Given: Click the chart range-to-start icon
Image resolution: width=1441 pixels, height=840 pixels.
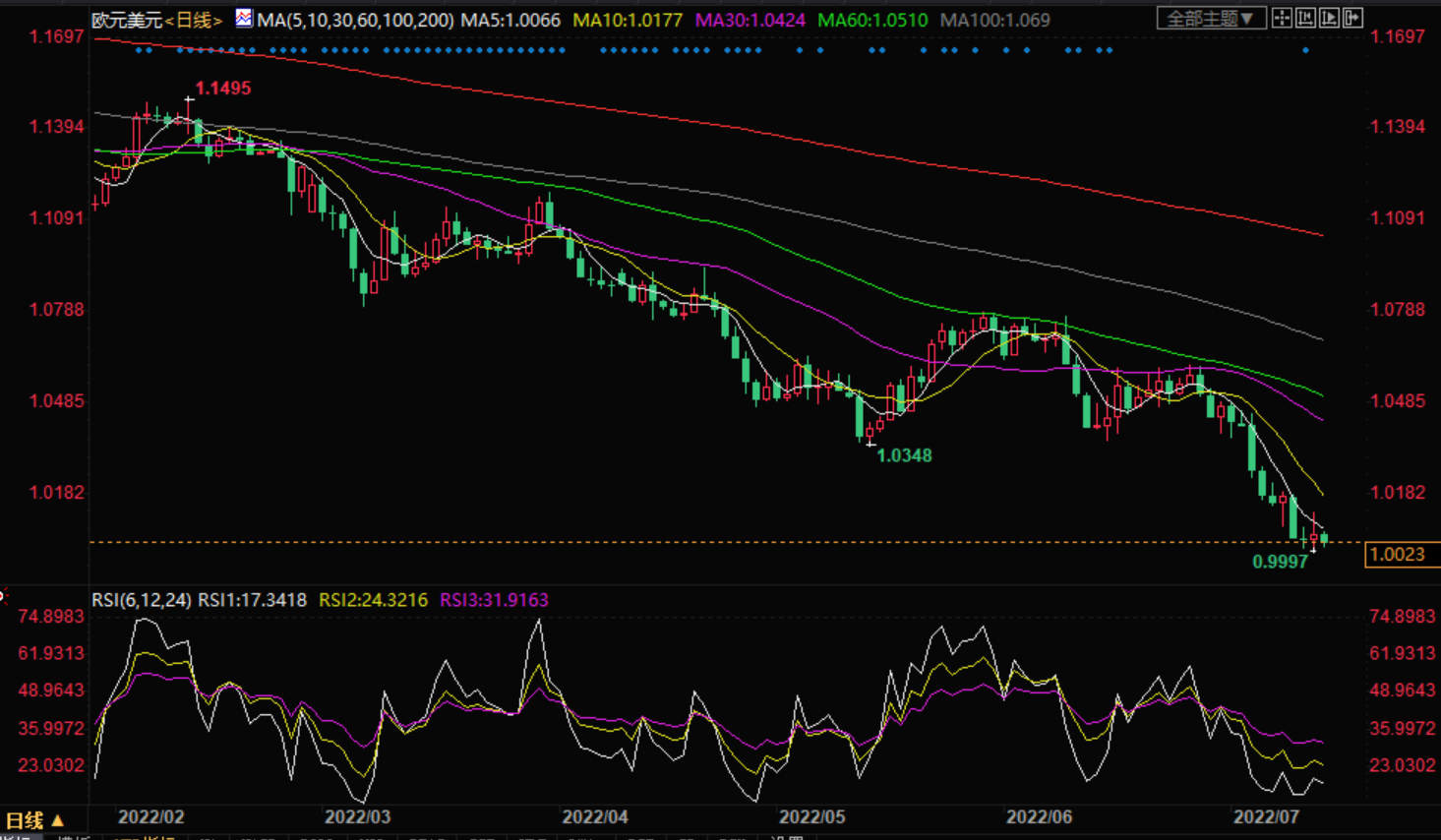Looking at the screenshot, I should point(1305,18).
